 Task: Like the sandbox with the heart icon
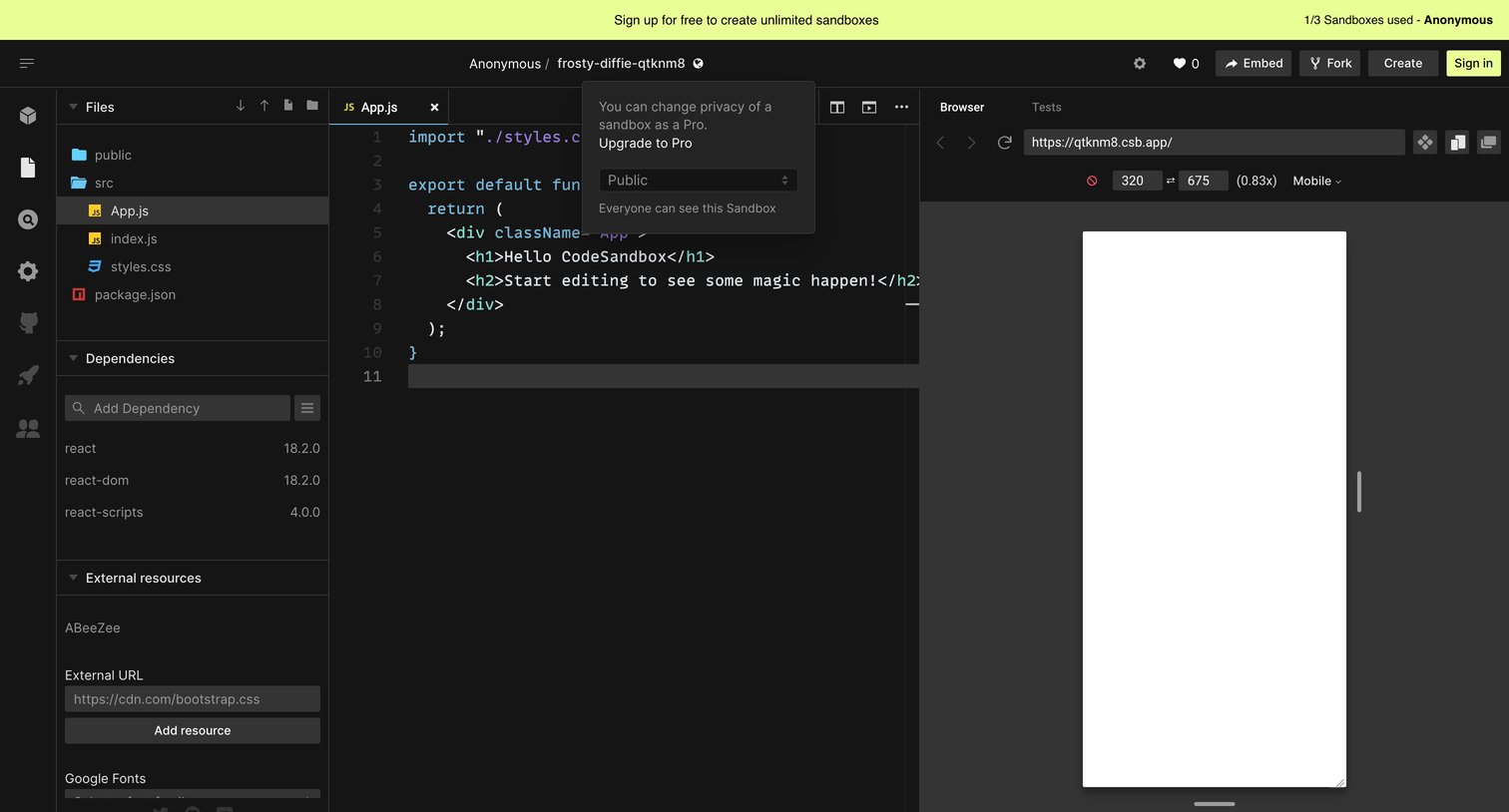pos(1179,63)
